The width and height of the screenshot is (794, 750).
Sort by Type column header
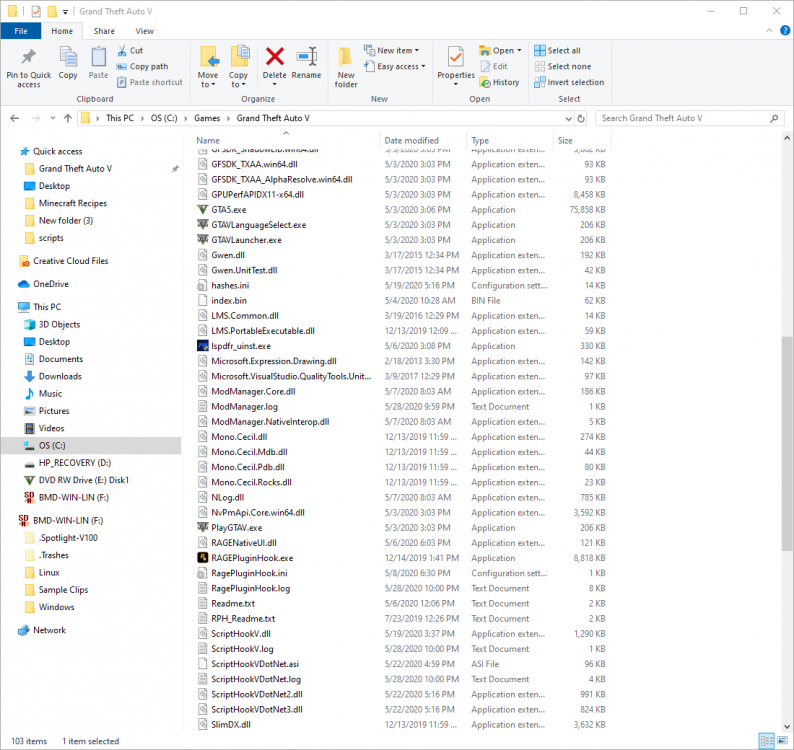[x=480, y=140]
